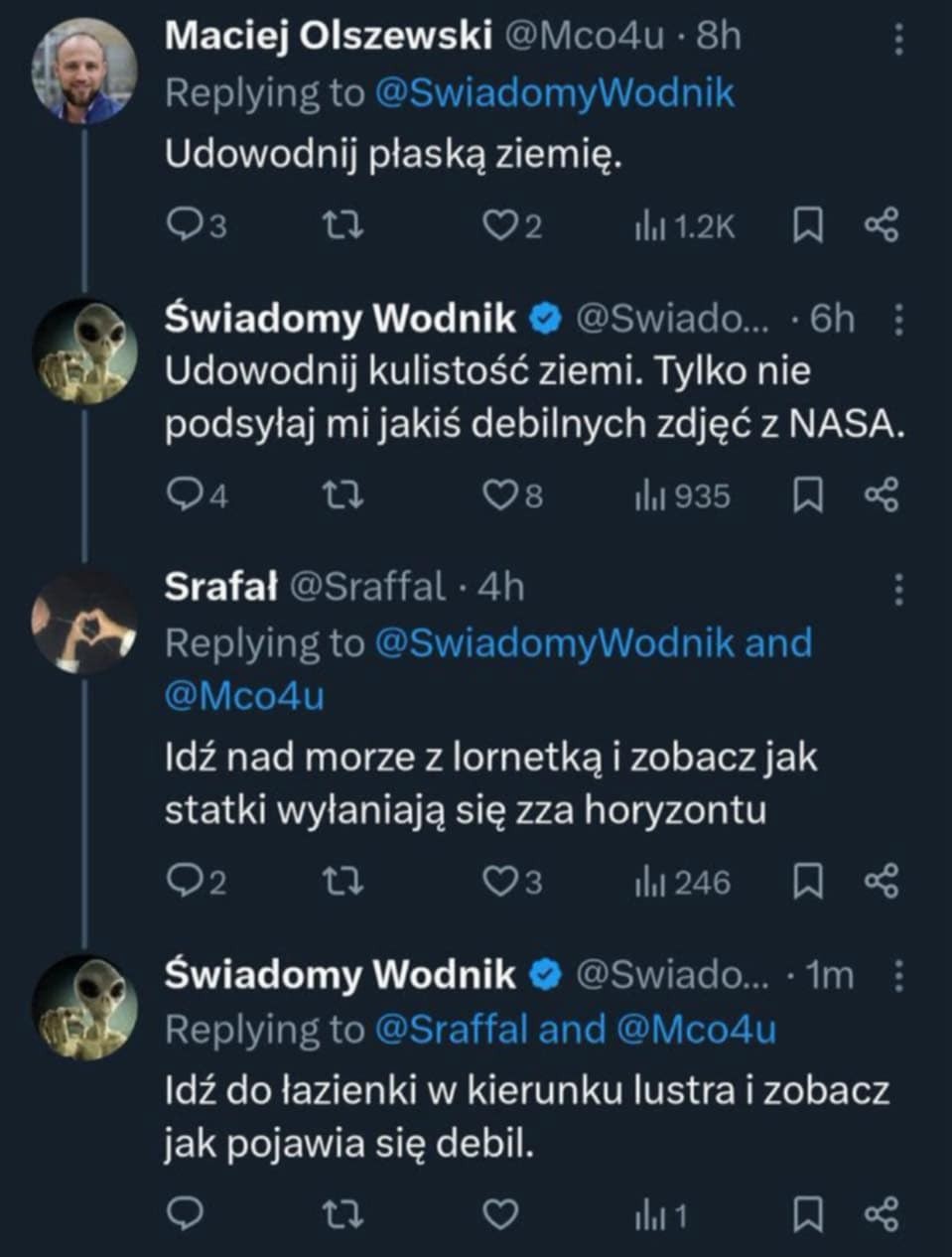Share Maciej Olszewski's tweet
Image resolution: width=952 pixels, height=1257 pixels.
point(881,226)
